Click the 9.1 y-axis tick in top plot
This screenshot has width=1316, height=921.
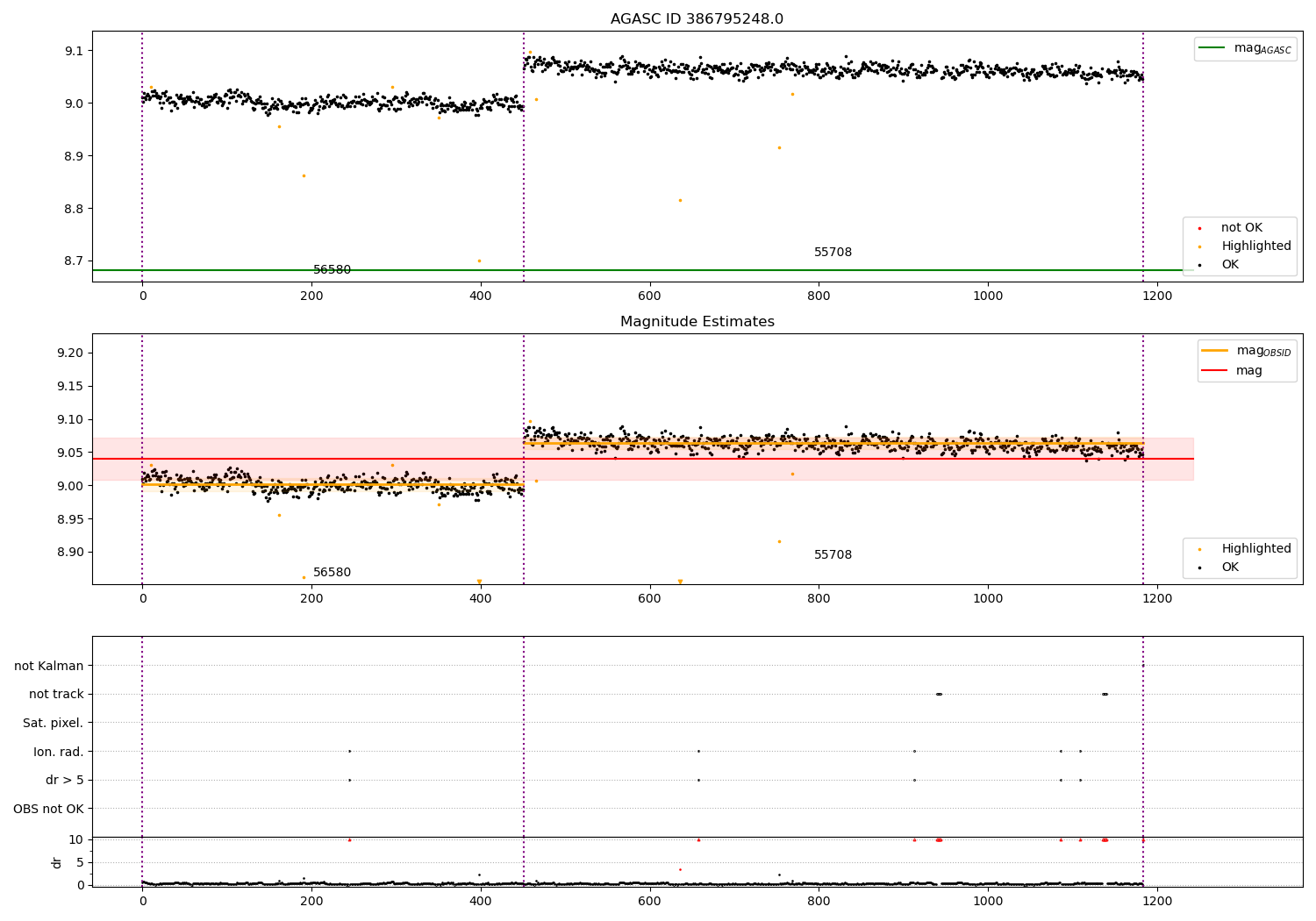74,51
